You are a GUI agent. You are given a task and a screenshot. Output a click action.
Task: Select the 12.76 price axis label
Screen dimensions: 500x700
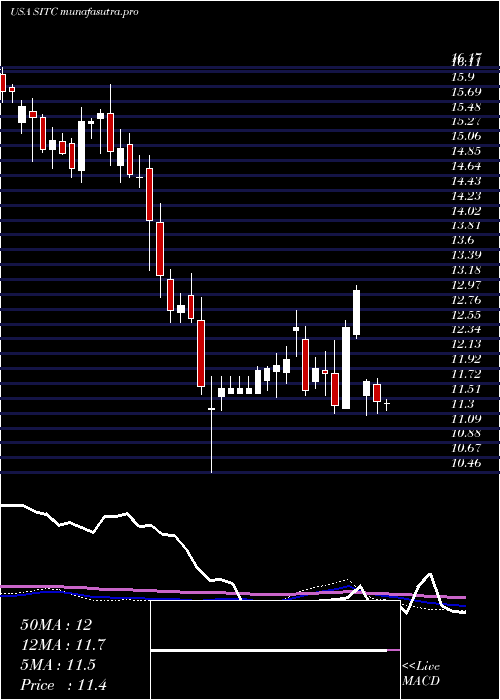[467, 300]
